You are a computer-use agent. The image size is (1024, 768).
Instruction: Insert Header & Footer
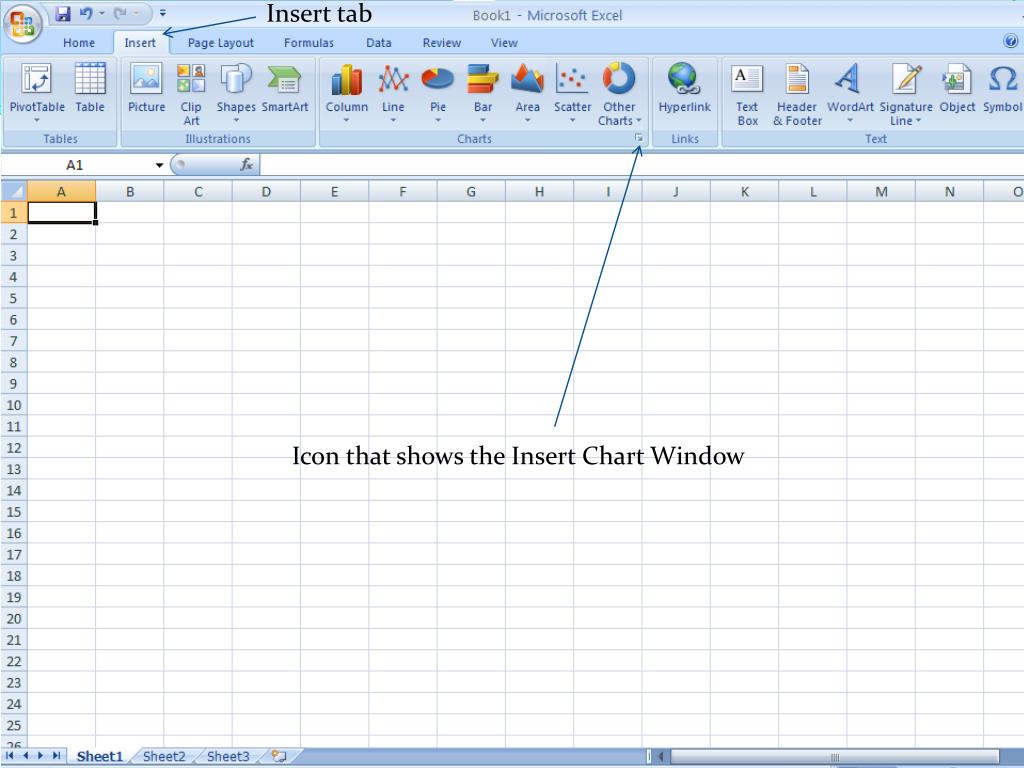click(797, 94)
